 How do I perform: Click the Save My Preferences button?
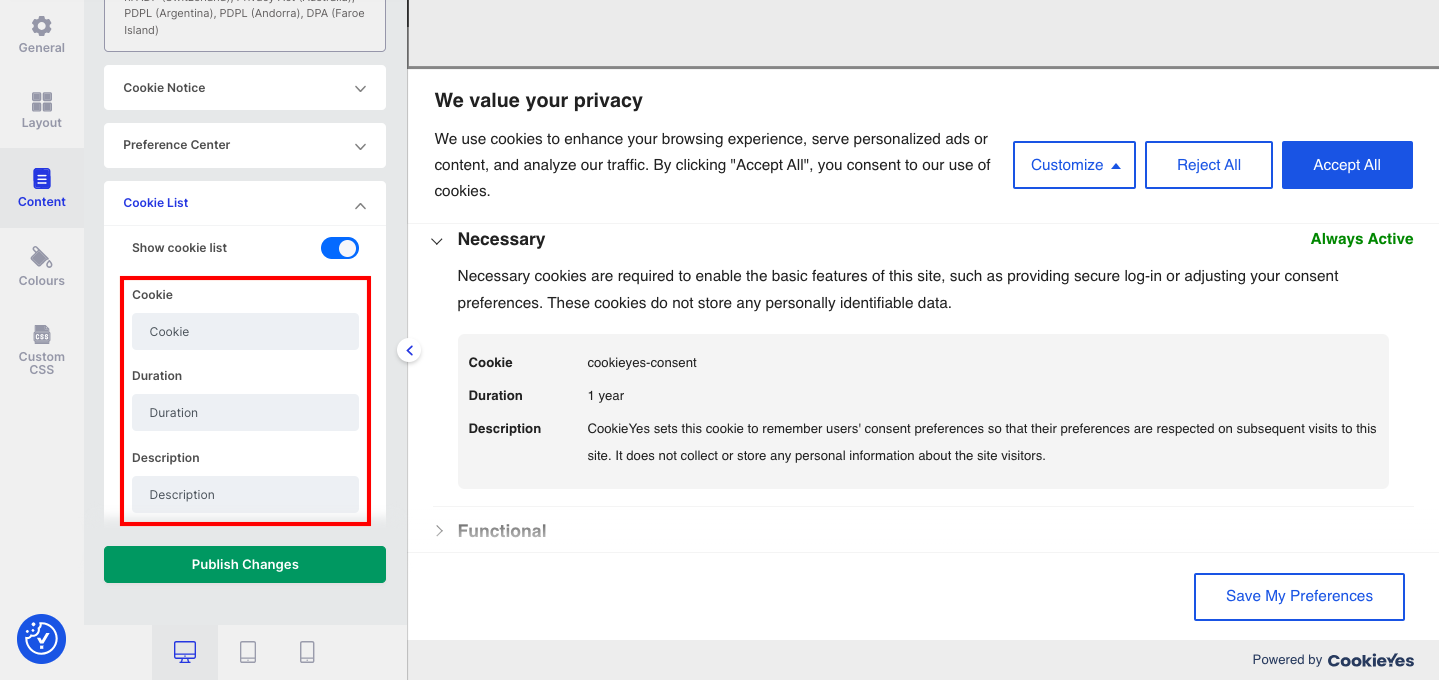coord(1299,596)
